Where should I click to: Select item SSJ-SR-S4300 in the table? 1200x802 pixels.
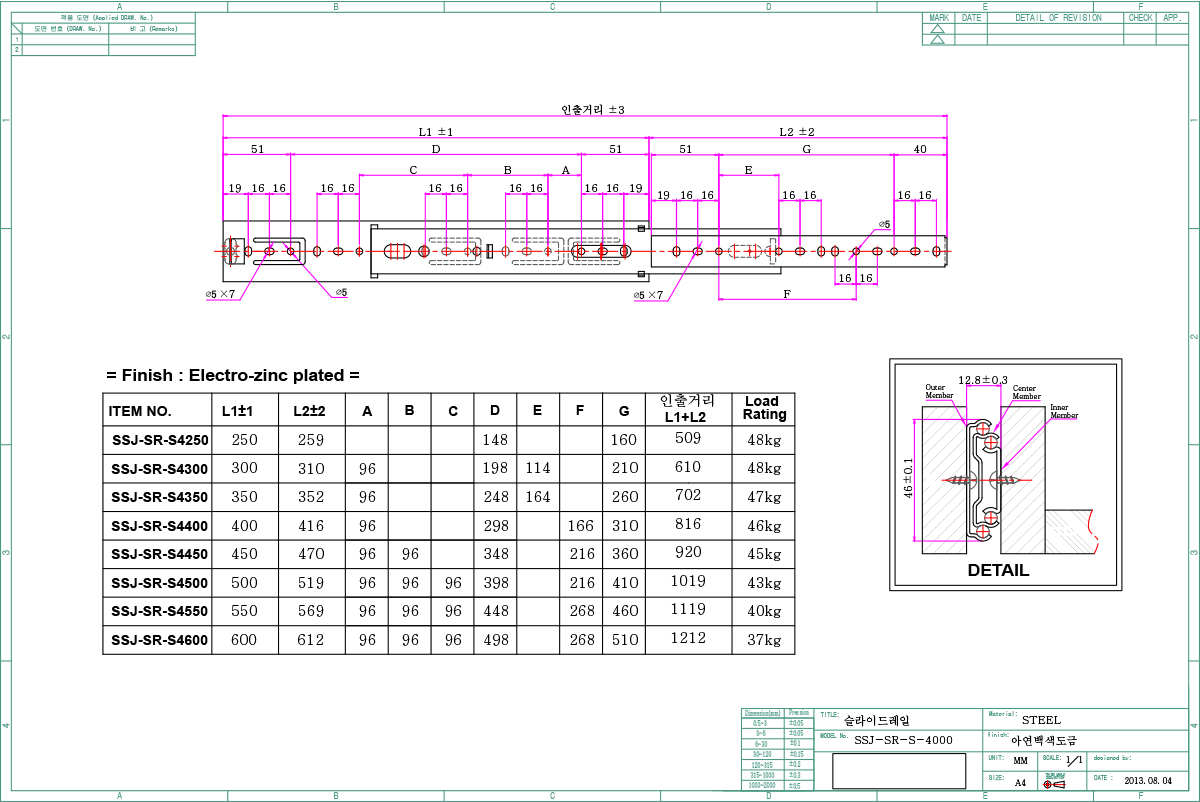point(160,469)
